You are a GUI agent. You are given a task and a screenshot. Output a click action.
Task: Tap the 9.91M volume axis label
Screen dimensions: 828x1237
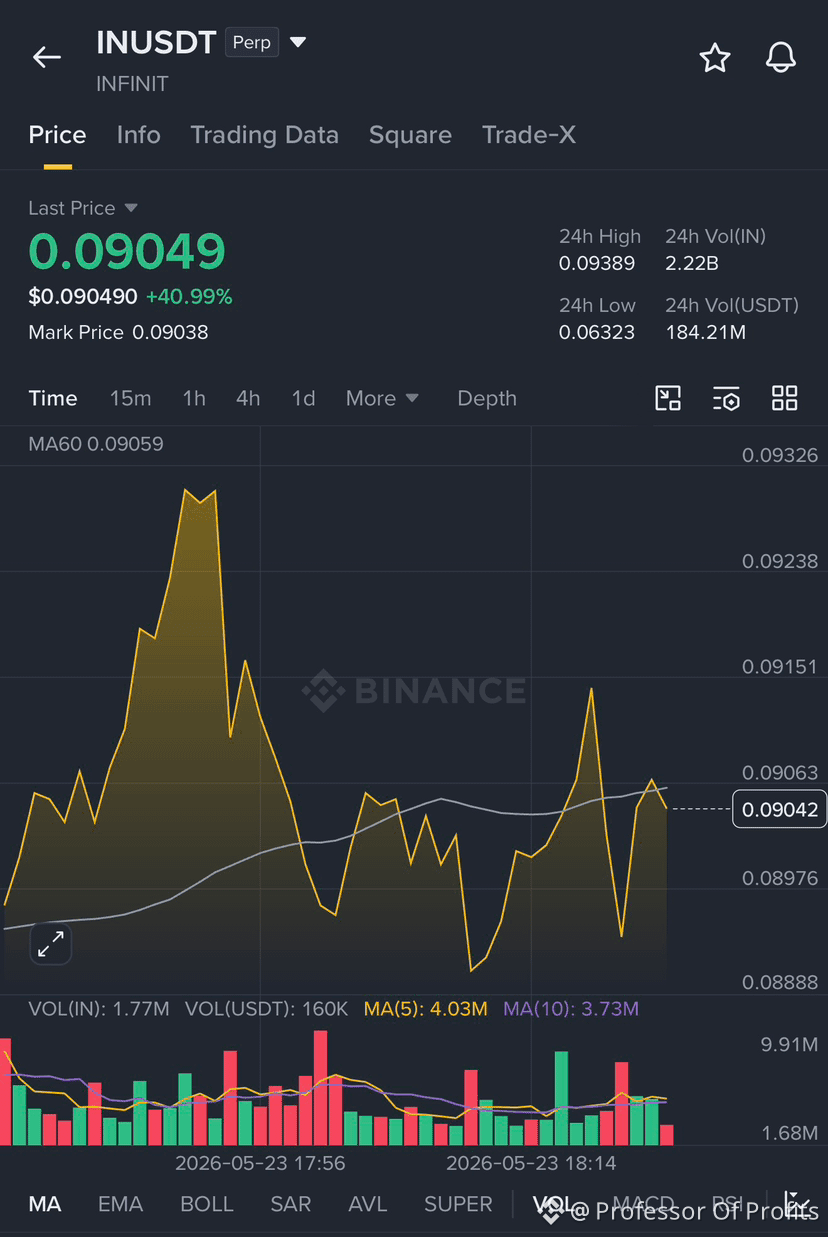coord(789,1045)
